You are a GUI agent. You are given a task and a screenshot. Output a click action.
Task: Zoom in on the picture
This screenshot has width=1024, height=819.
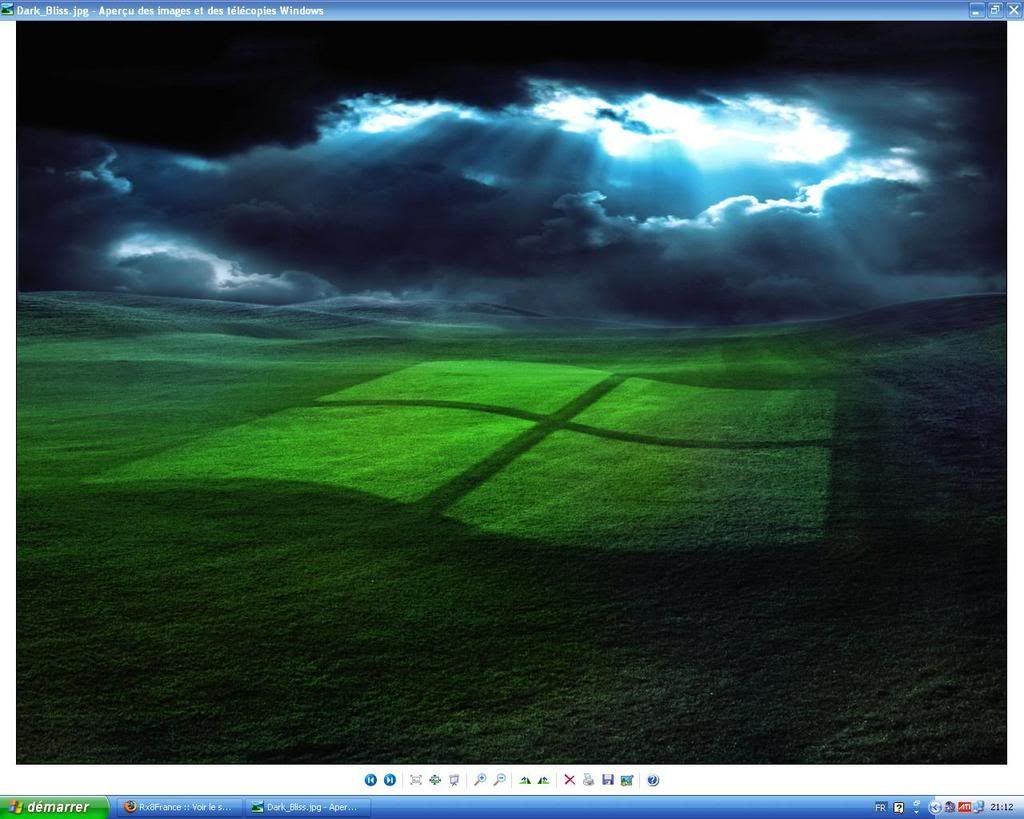[480, 780]
